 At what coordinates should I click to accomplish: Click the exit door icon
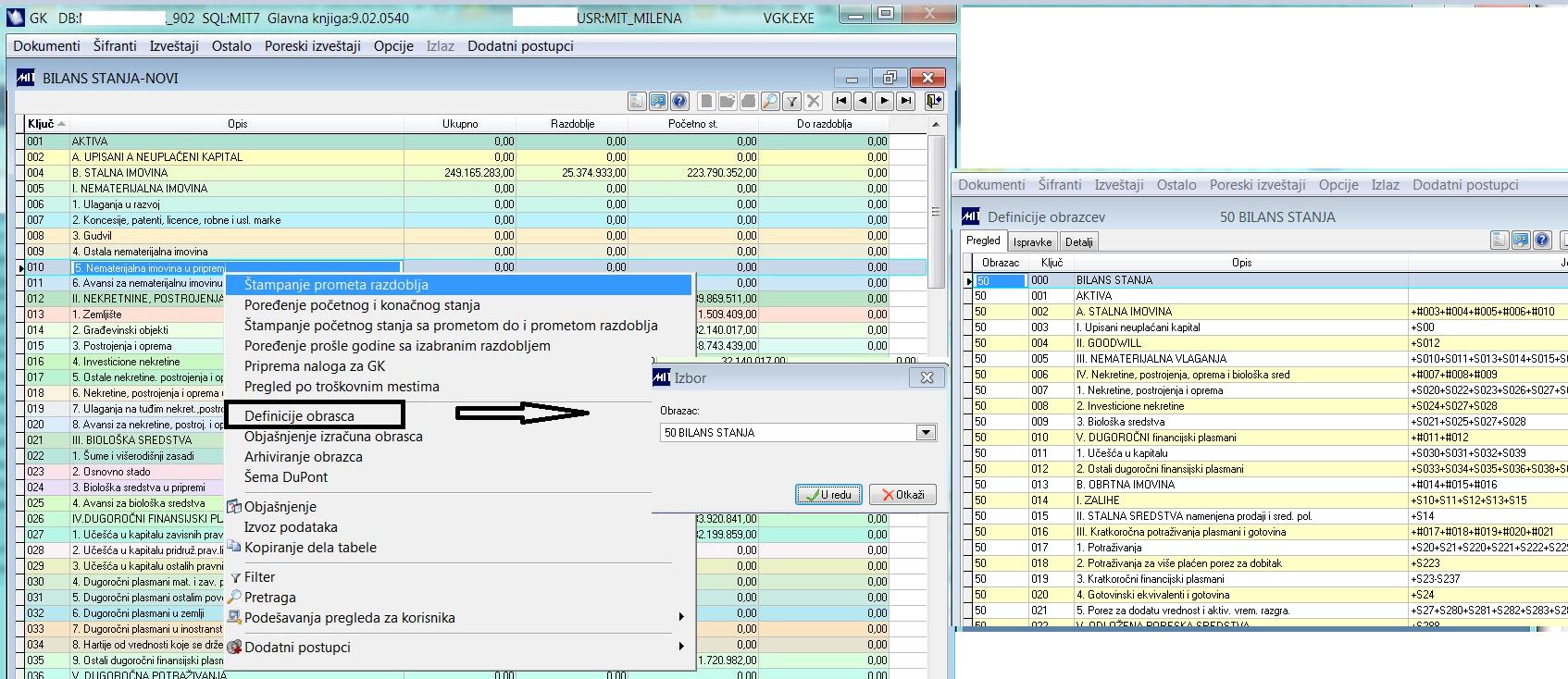(x=933, y=101)
